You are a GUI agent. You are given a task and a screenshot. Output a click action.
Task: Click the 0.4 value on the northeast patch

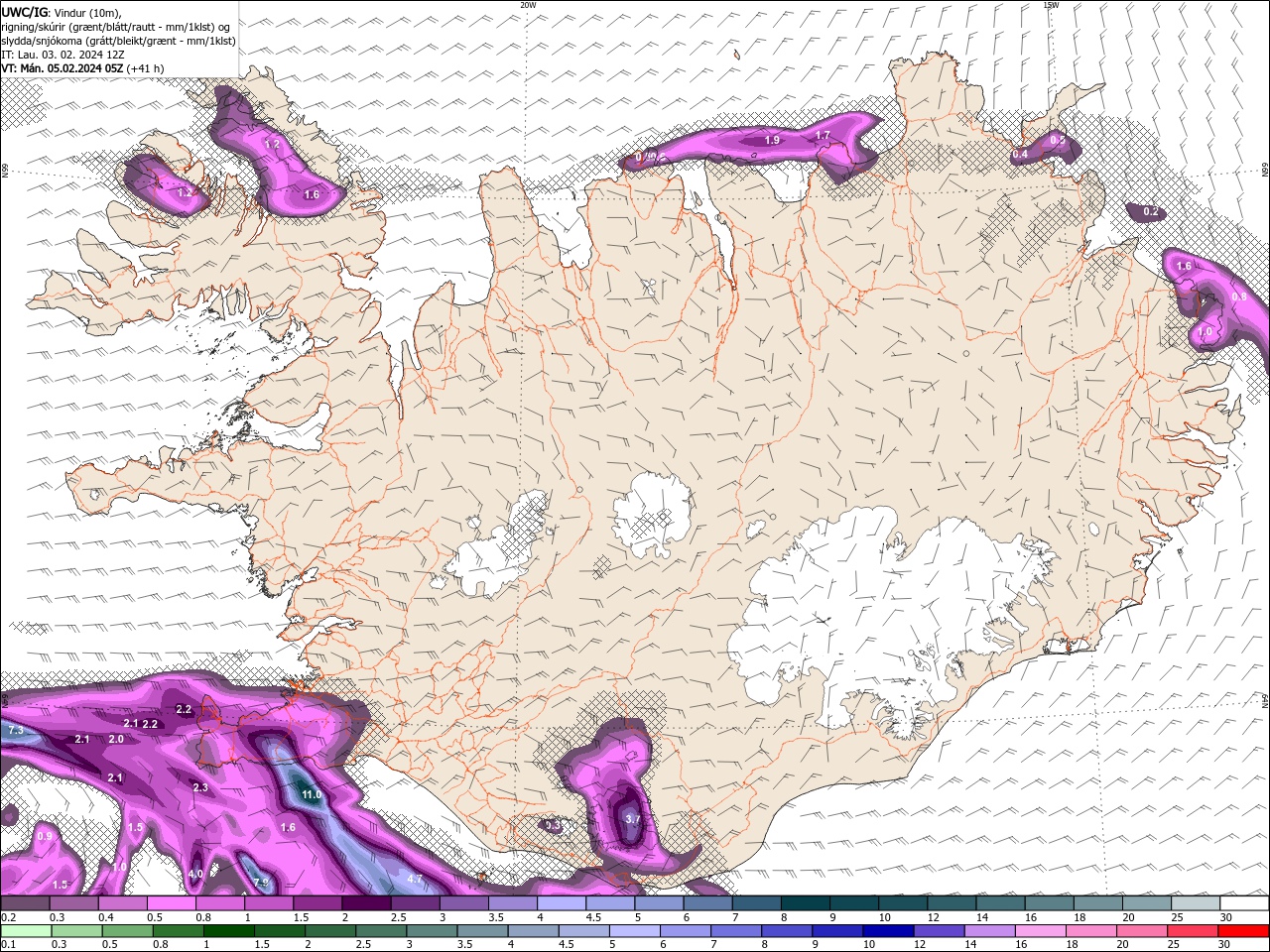pos(1020,155)
